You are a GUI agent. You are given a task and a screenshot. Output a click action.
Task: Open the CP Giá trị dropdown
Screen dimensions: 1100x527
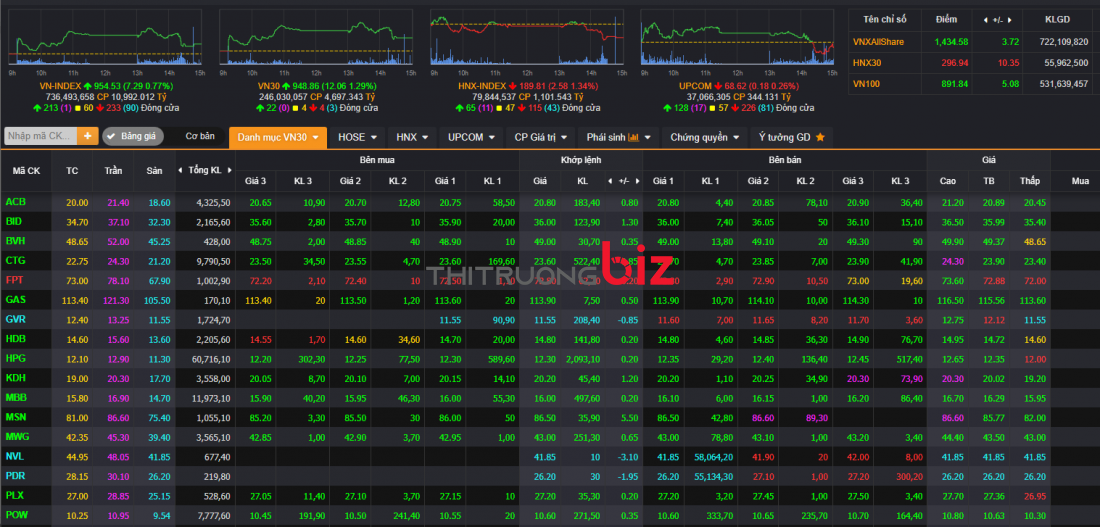point(540,138)
